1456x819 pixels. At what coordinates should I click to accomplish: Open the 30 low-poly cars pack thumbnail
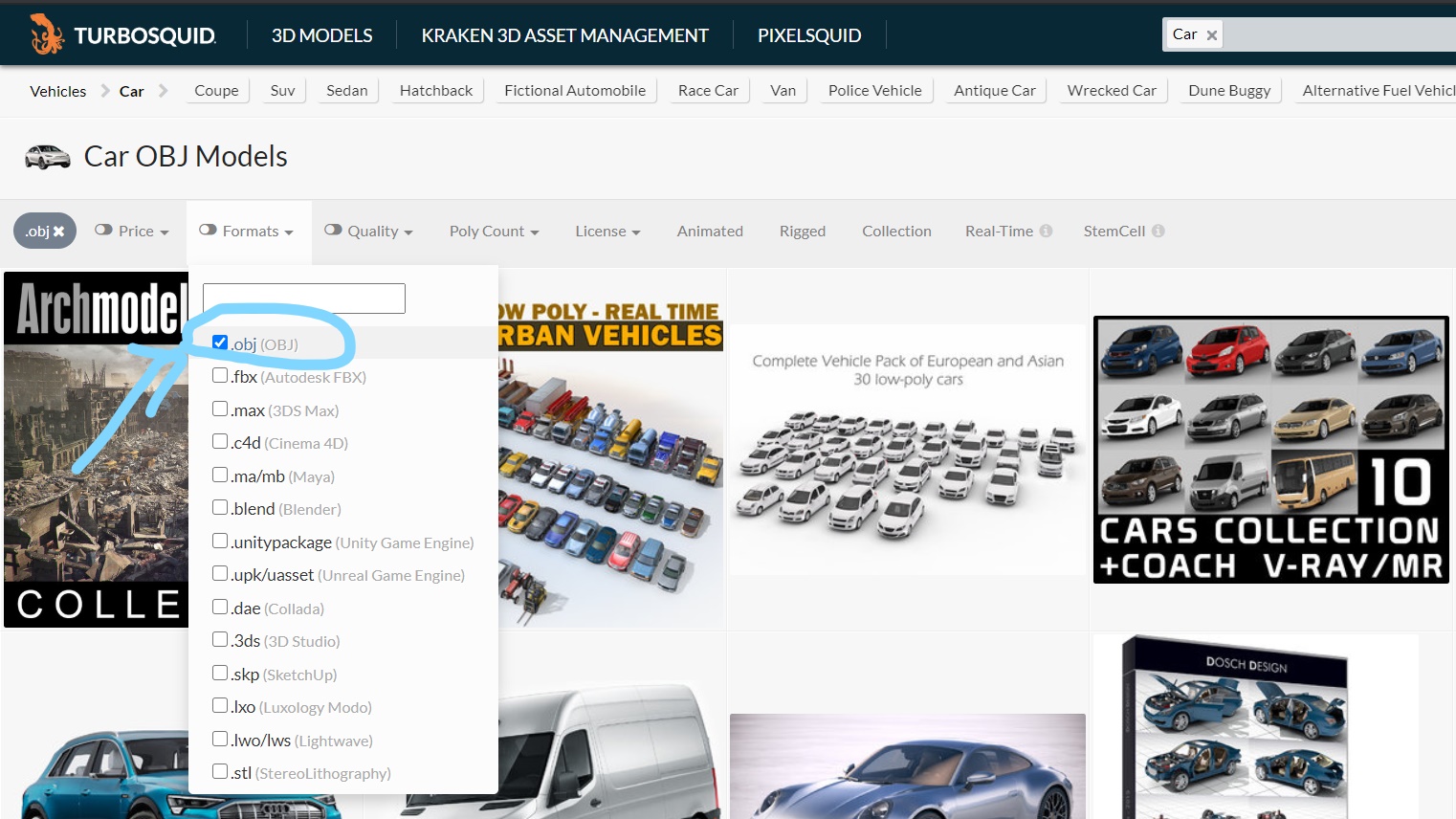point(908,450)
